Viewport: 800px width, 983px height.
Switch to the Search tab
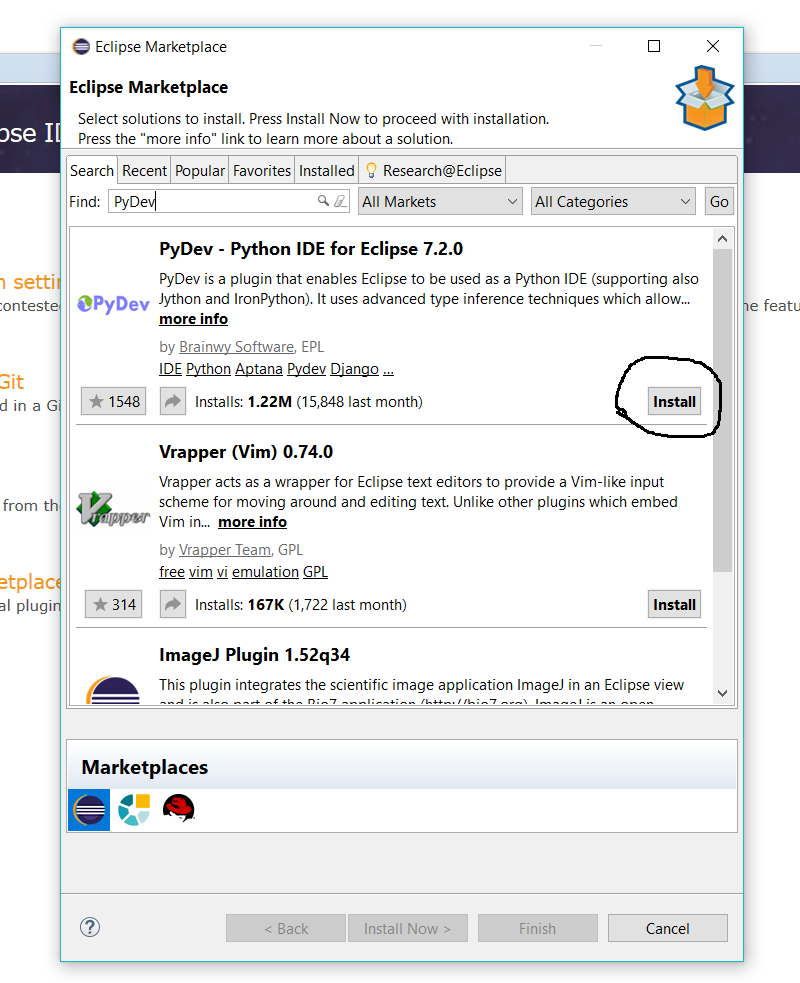(x=92, y=171)
